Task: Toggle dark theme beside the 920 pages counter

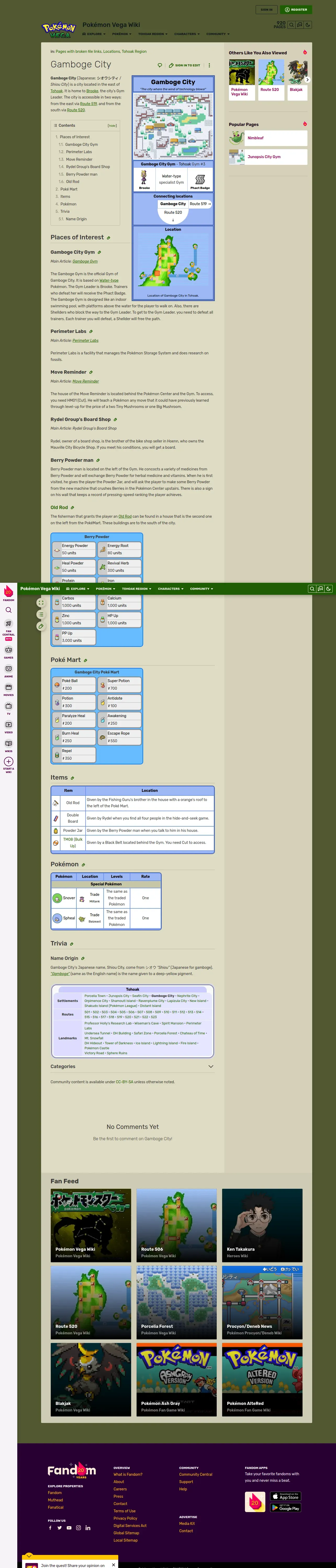Action: [308, 25]
